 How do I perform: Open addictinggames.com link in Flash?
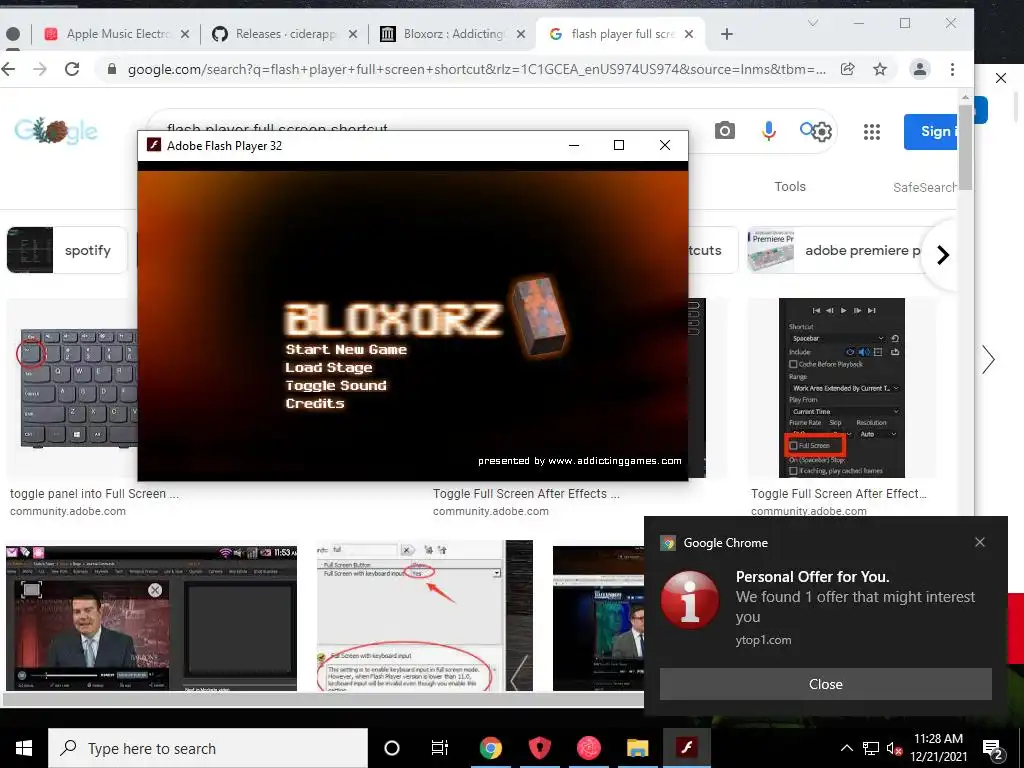[615, 460]
